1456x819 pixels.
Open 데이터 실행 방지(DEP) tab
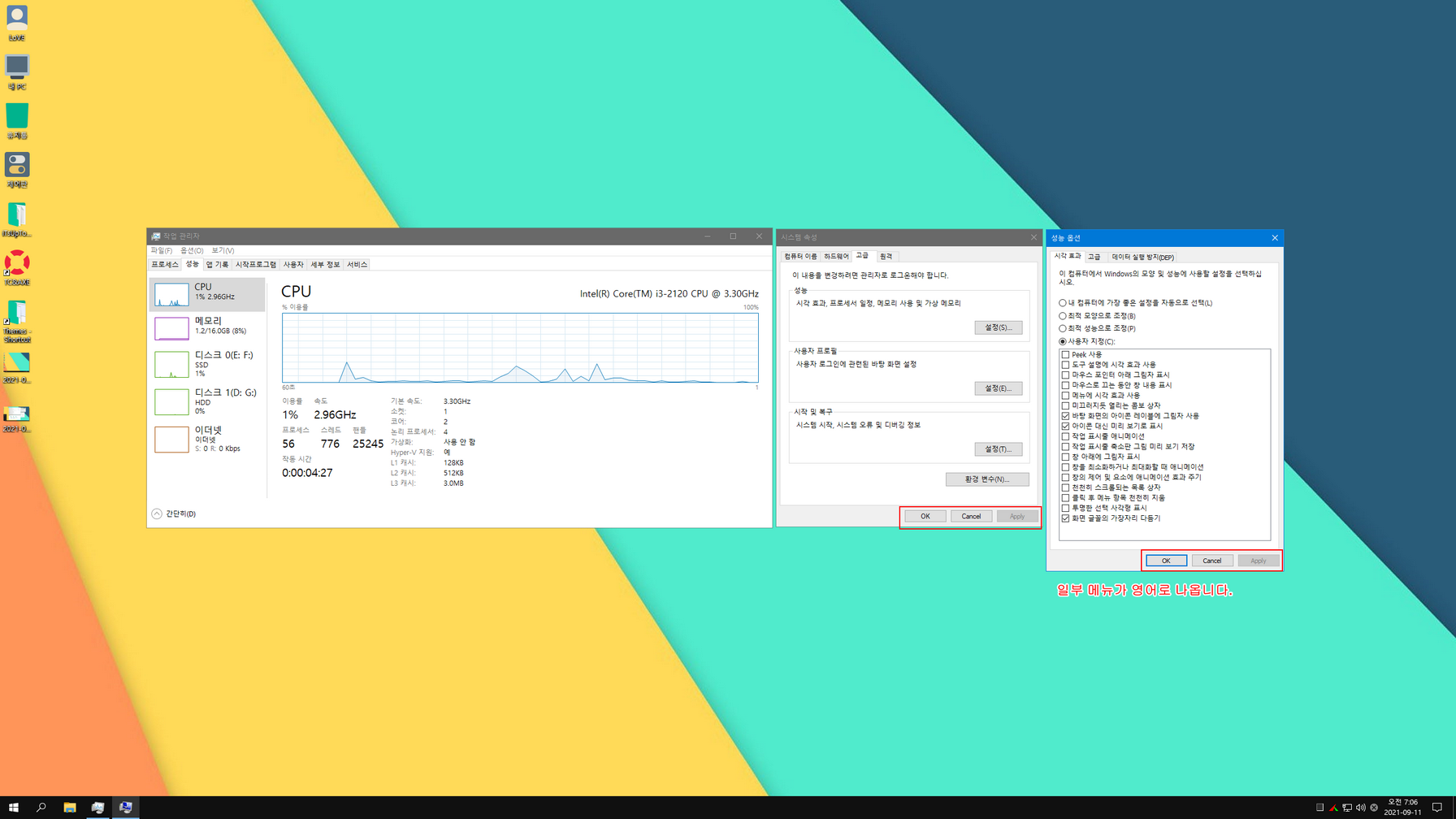1142,257
